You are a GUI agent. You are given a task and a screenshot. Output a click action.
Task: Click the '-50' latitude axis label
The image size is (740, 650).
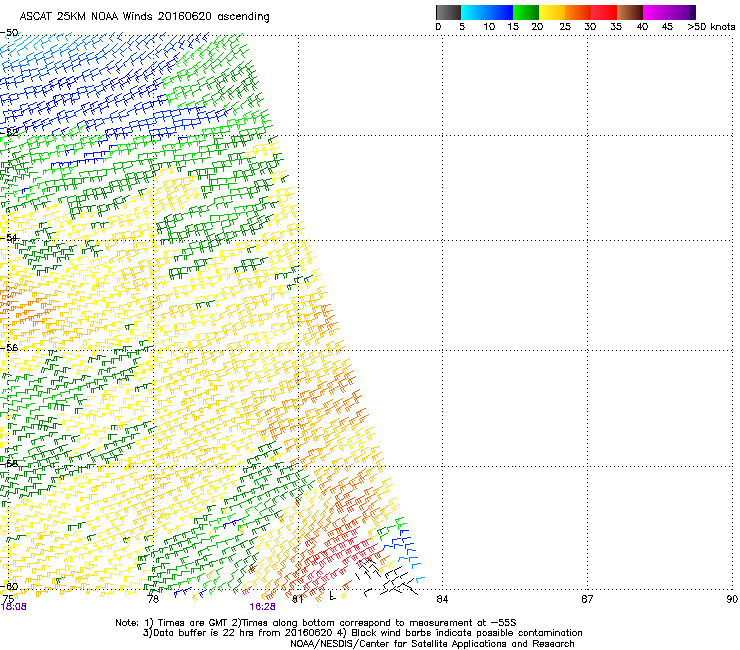click(x=9, y=33)
